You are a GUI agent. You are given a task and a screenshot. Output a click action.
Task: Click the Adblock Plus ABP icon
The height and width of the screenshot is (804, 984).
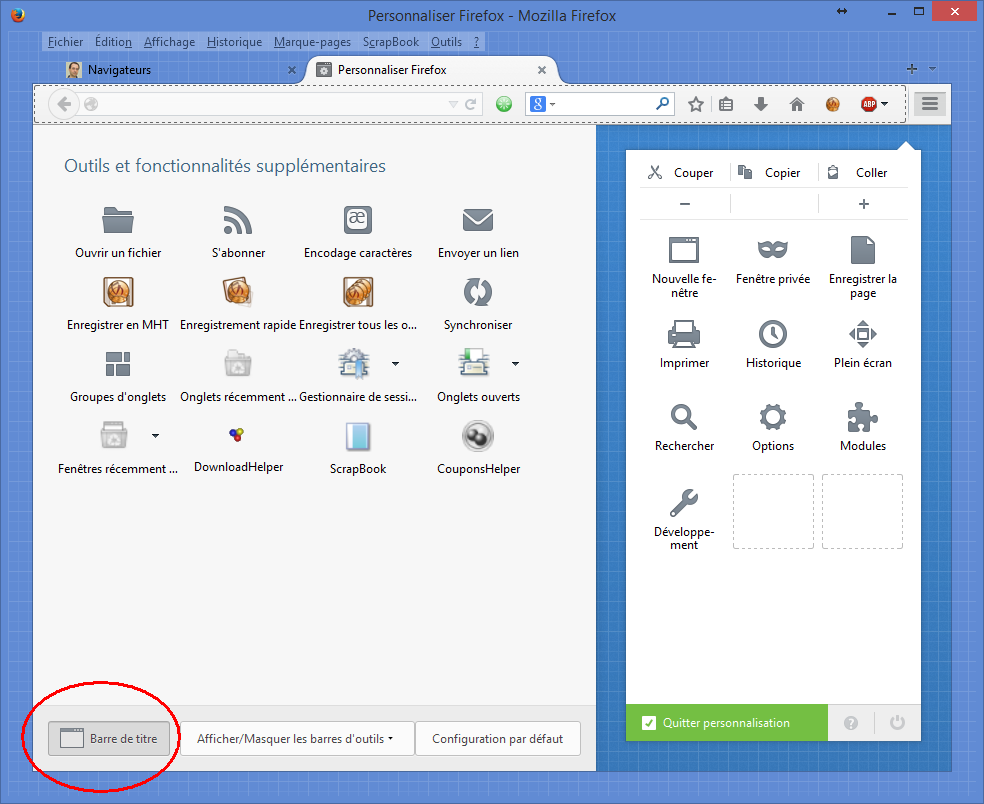point(869,104)
